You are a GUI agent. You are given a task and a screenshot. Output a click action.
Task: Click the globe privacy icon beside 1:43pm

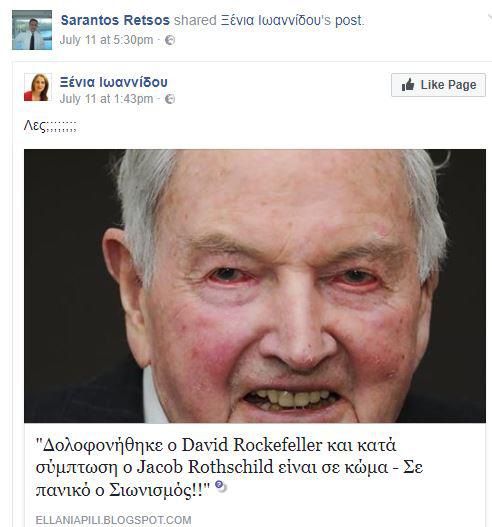170,99
